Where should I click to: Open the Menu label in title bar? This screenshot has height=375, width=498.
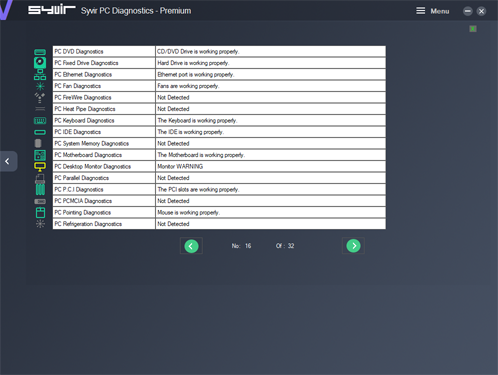click(440, 11)
